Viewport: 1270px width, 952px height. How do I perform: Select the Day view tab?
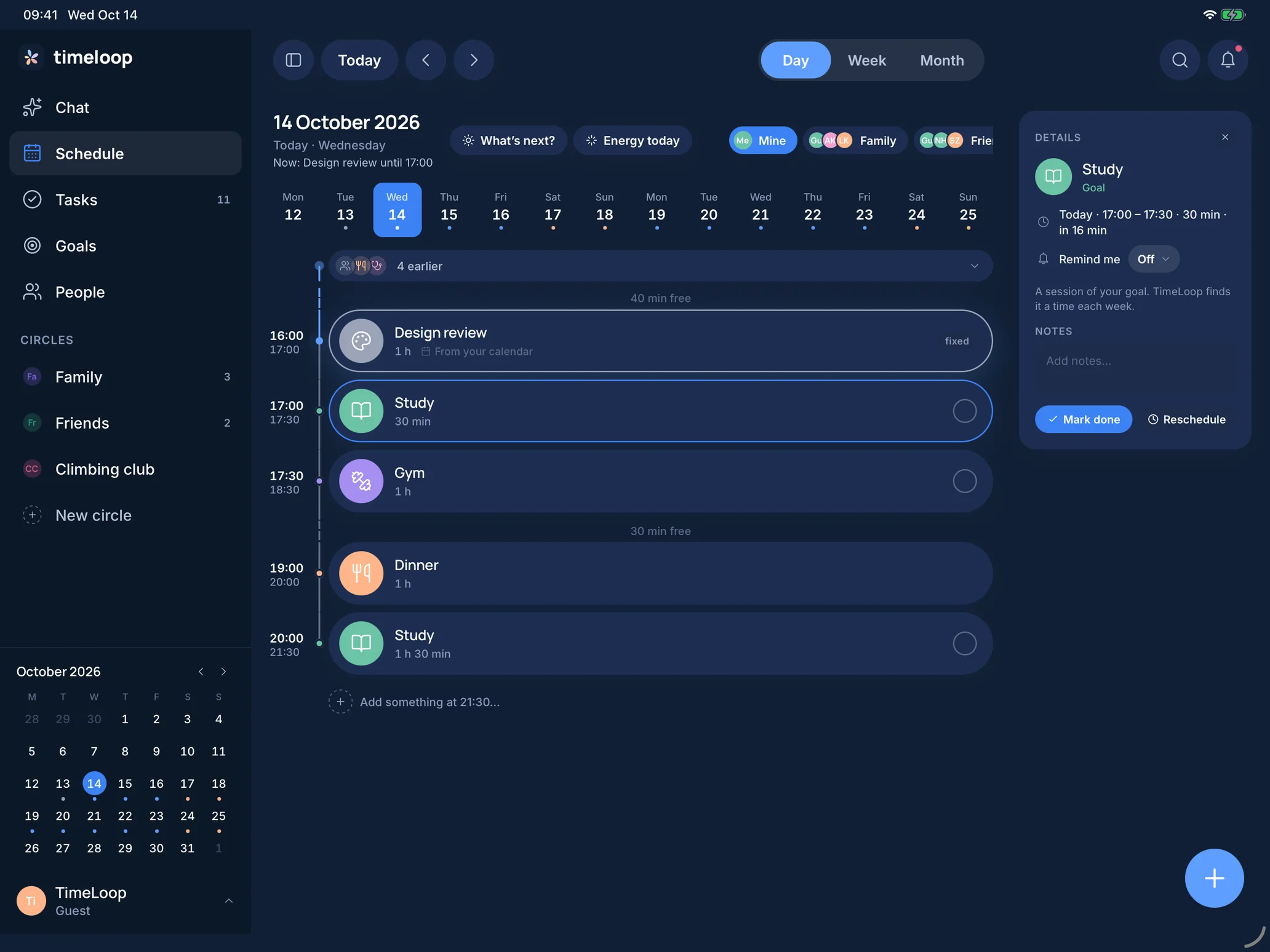(x=796, y=60)
